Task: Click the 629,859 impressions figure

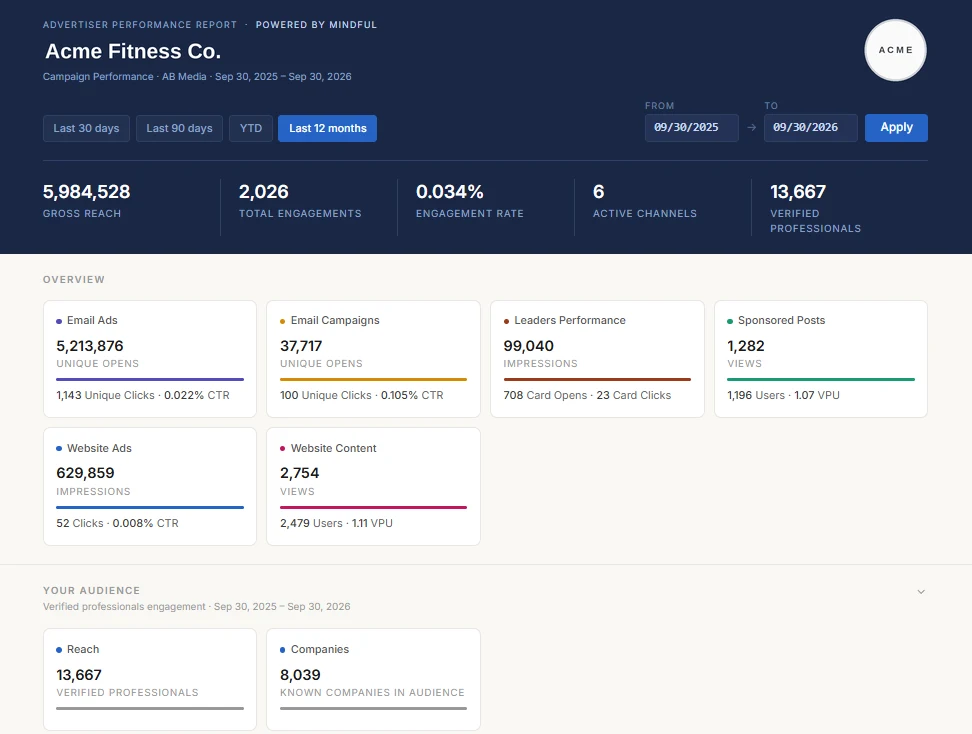Action: pyautogui.click(x=85, y=473)
